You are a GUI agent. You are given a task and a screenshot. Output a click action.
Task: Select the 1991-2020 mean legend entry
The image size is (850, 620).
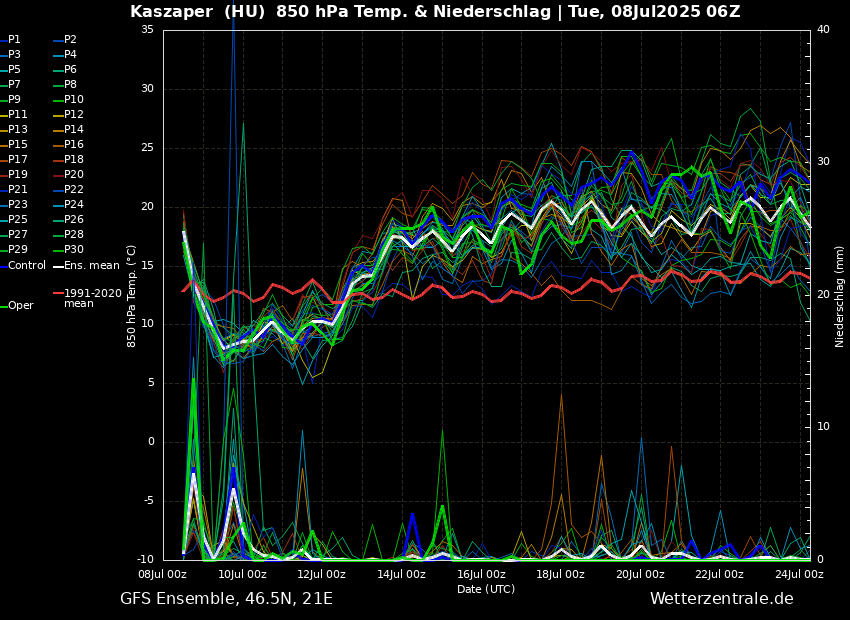pos(92,298)
